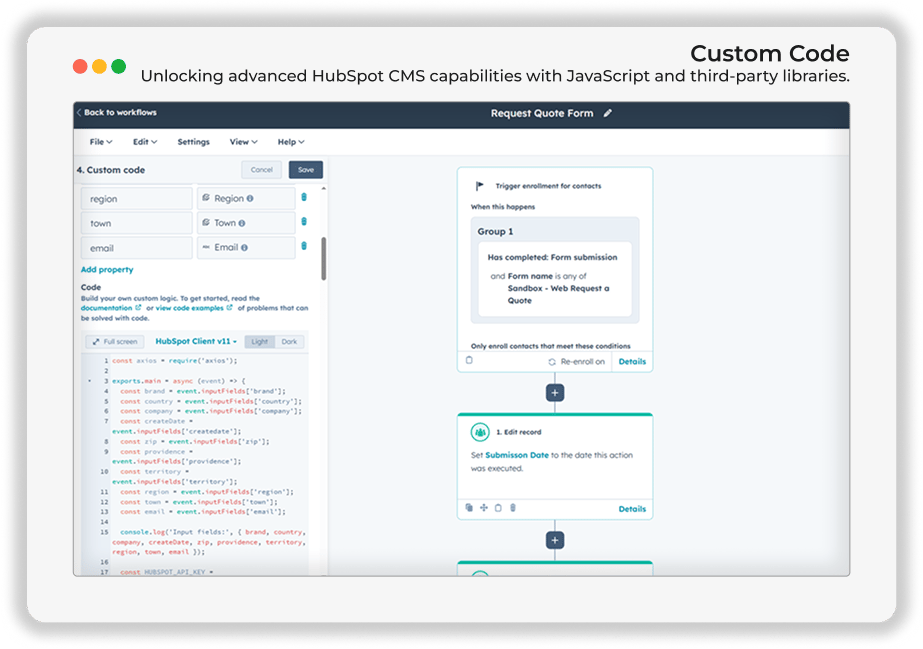Switch code editor to Light theme
This screenshot has height=649, width=923.
click(x=260, y=341)
